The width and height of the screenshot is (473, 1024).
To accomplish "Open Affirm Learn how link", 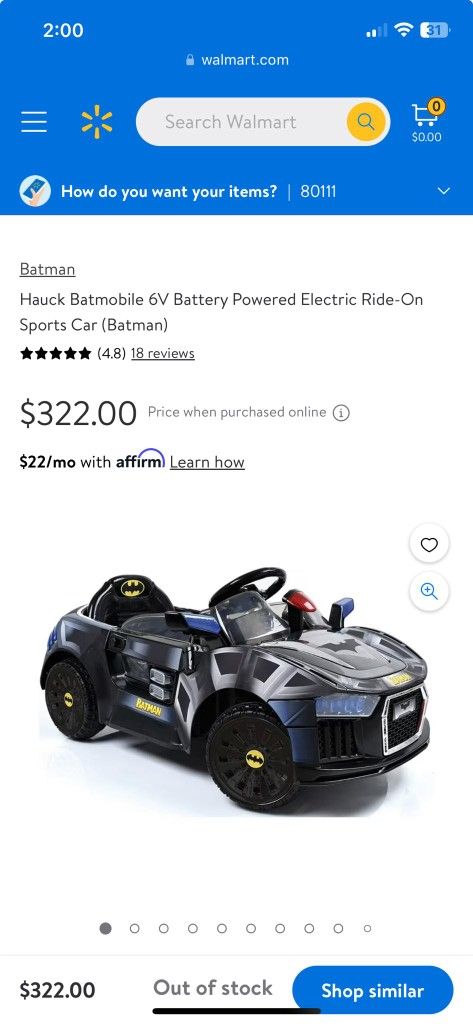I will tap(207, 462).
